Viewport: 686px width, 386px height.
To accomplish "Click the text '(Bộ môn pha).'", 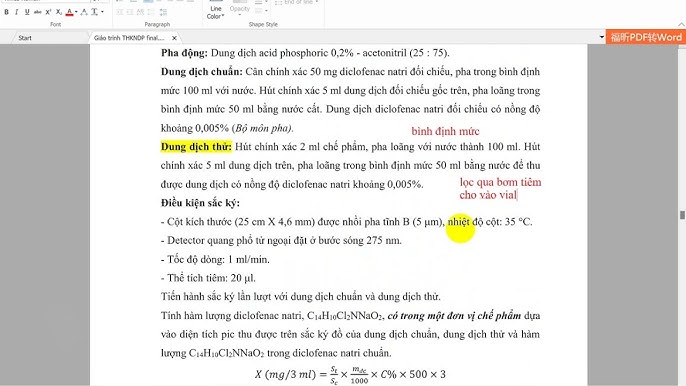I will 262,128.
